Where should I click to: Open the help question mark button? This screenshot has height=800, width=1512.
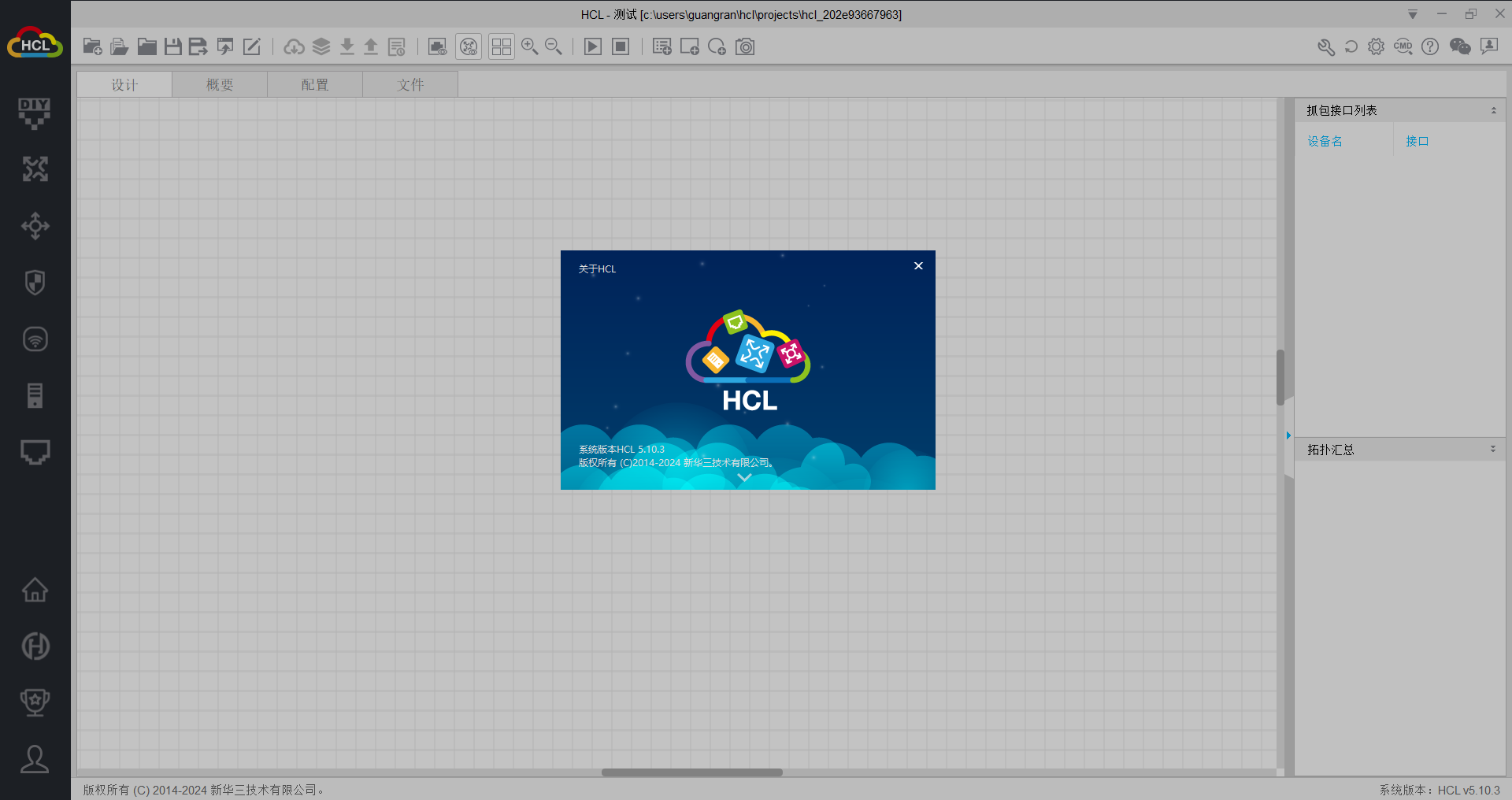click(x=1429, y=46)
